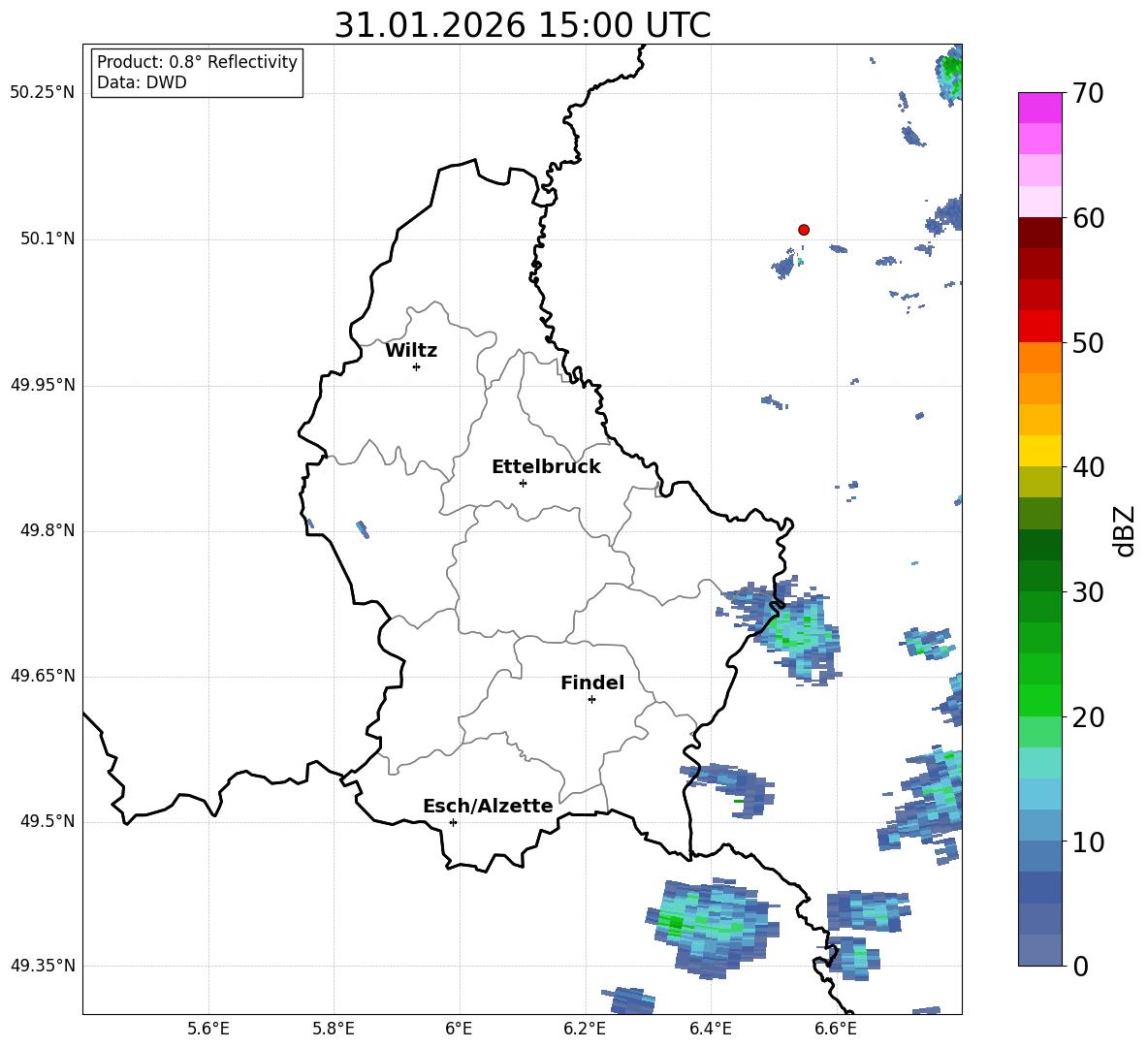
Task: Click the title '31.01.2026 15:00 UTC'
Action: (522, 25)
